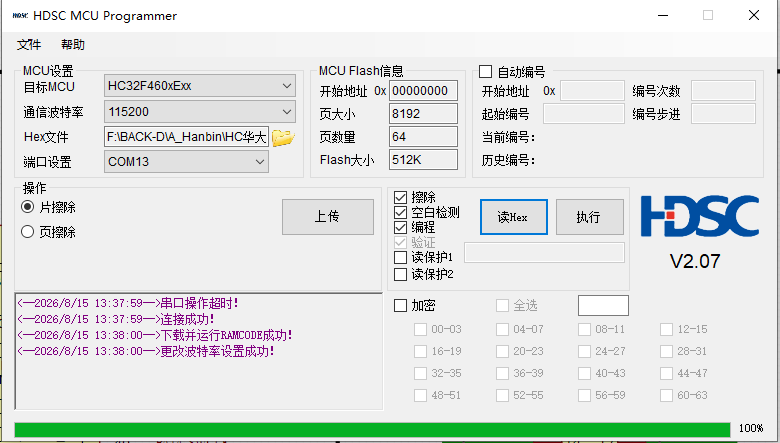
Task: Click the 当前编号 label
Action: 508,137
